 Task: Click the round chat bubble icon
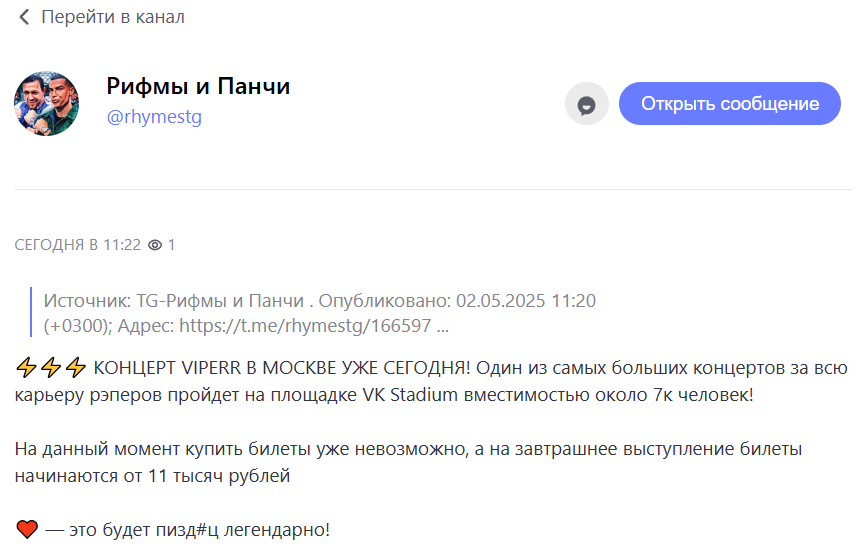coord(587,104)
